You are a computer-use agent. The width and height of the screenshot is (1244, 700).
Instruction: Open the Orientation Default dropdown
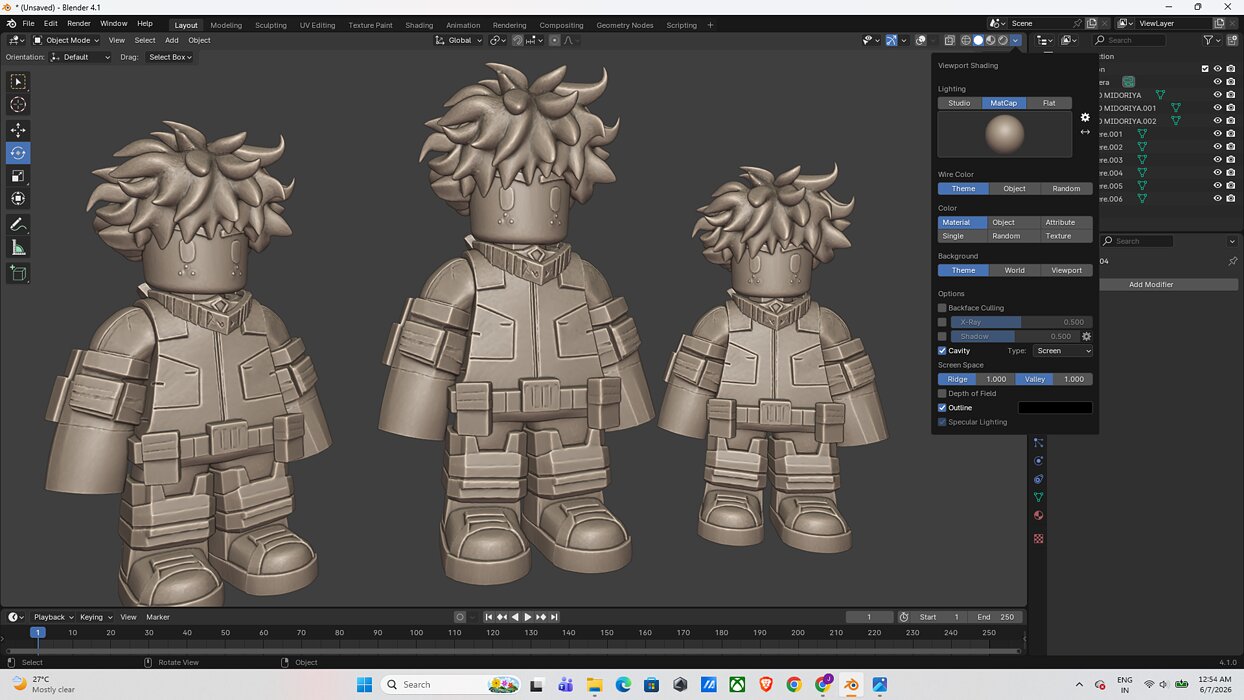click(80, 57)
